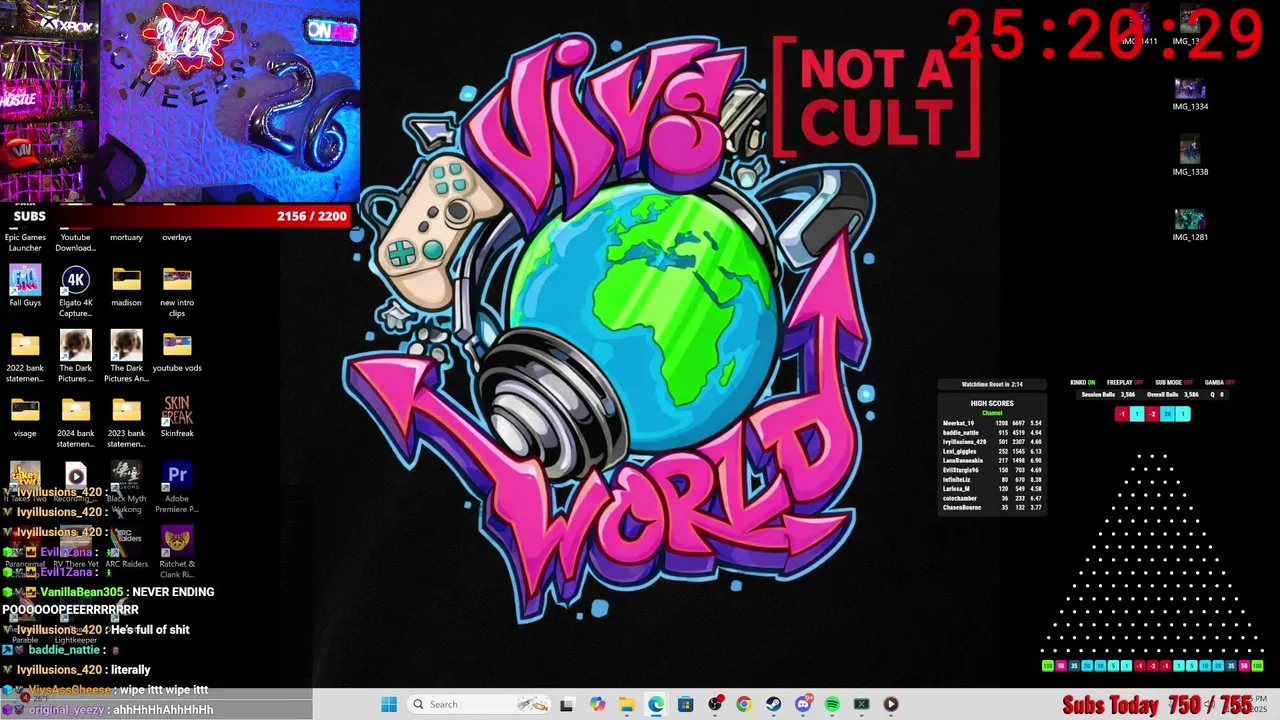Screen dimensions: 1280x720
Task: Toggle the GAMBA OFF indicator
Action: coord(1220,382)
